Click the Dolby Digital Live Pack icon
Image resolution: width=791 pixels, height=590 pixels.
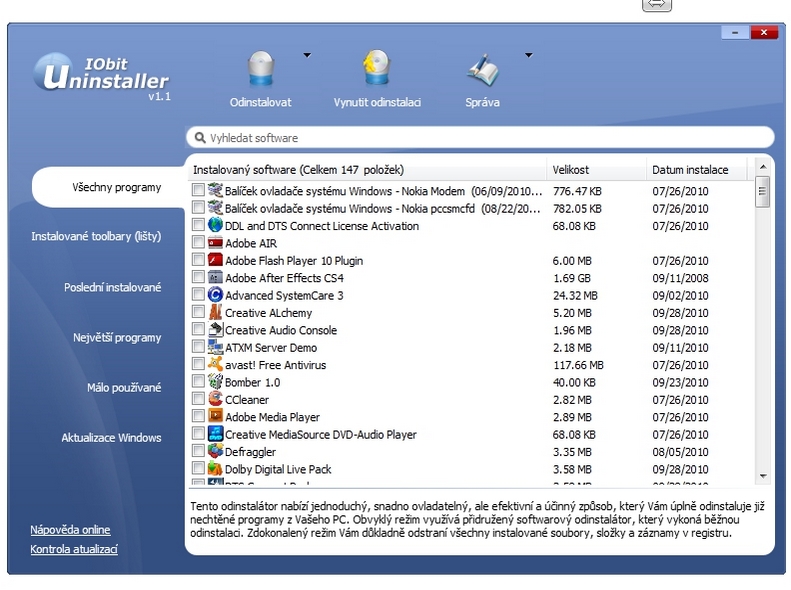point(215,468)
